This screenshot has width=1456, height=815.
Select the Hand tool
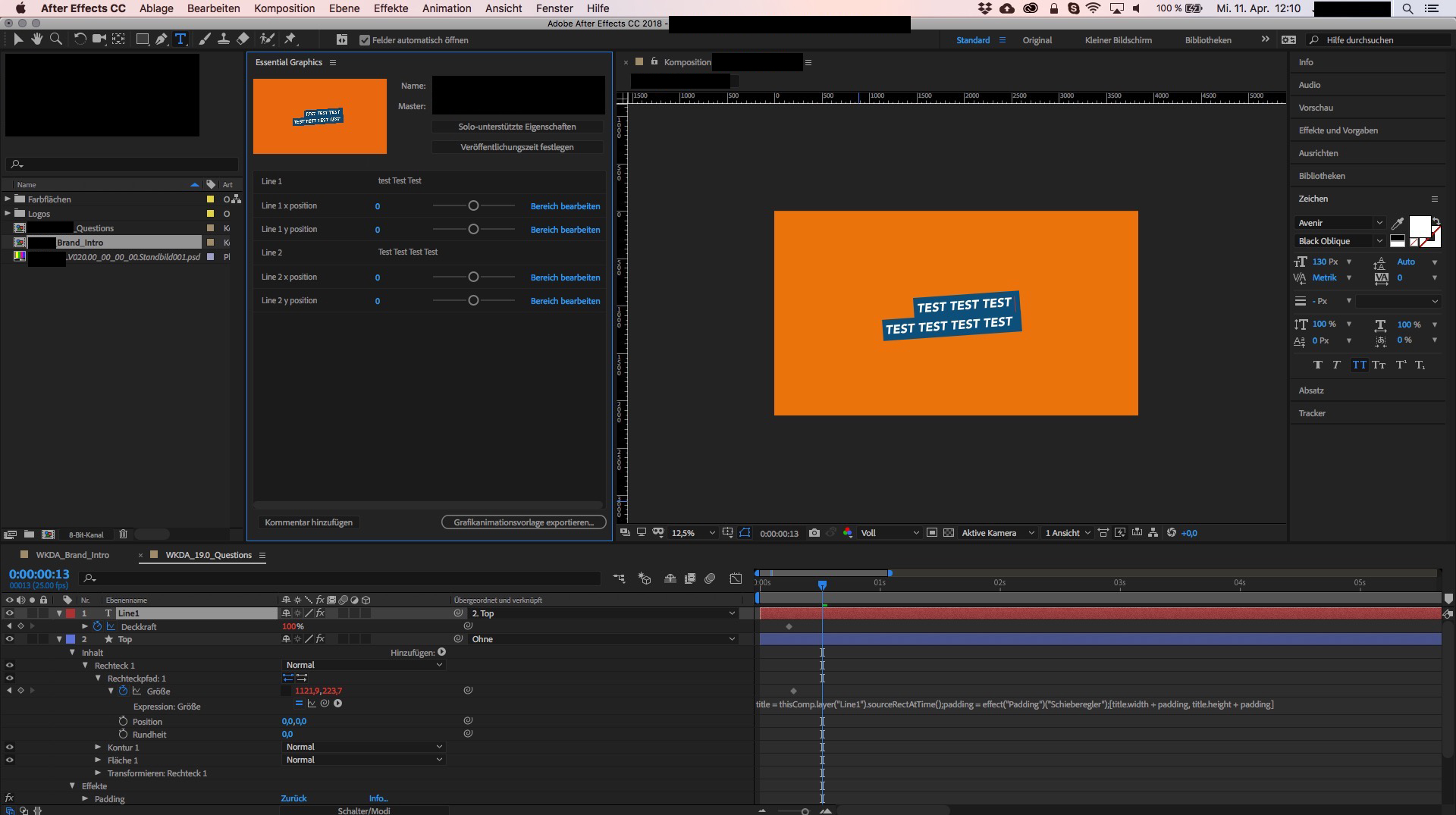point(36,39)
